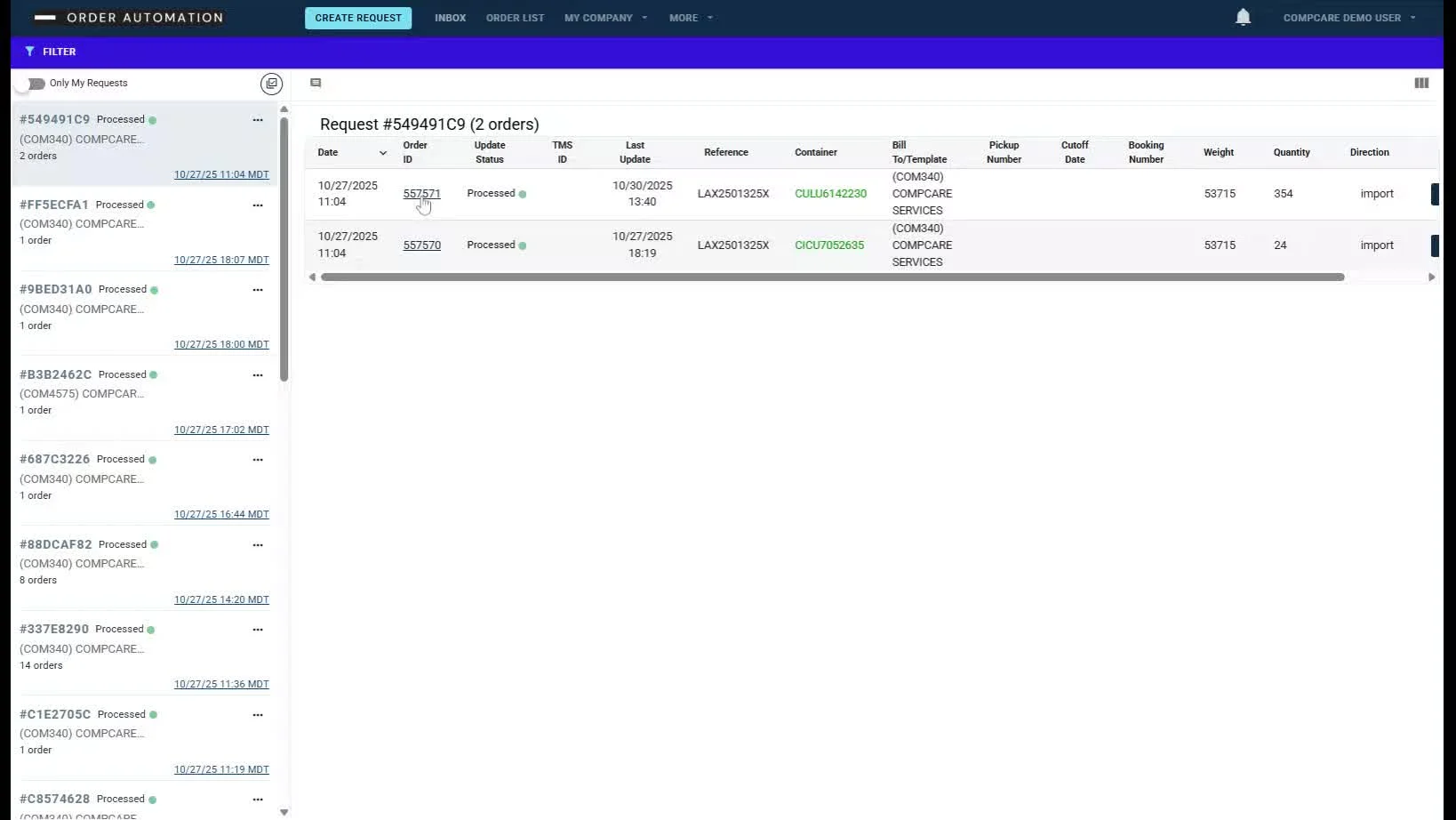Click the 10/27/25 14:20 MDT timestamp link
This screenshot has width=1456, height=820.
click(221, 600)
